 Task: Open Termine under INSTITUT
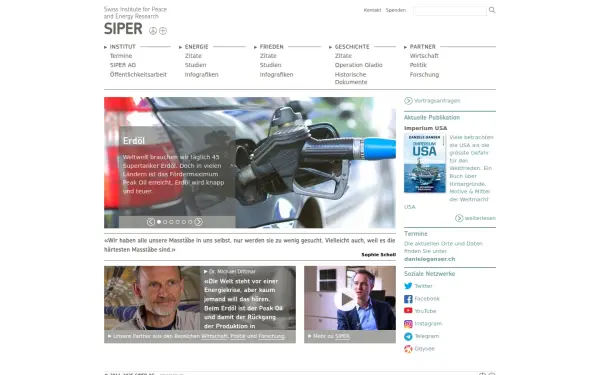pos(121,56)
